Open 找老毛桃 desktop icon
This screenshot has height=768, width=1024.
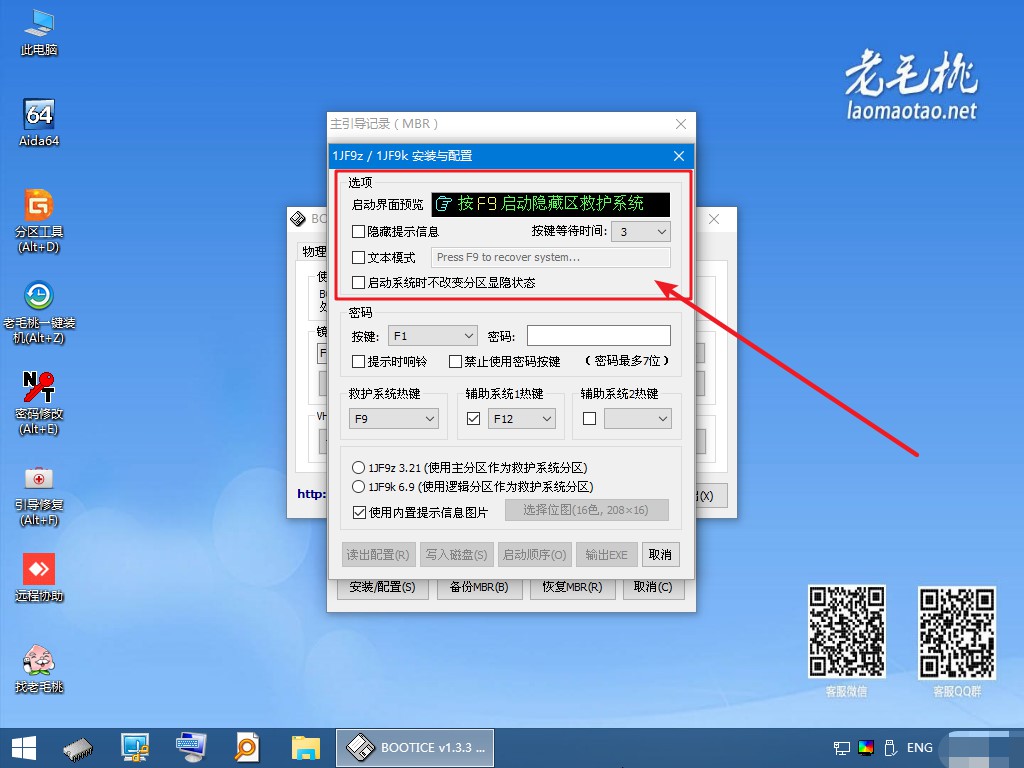pyautogui.click(x=39, y=668)
